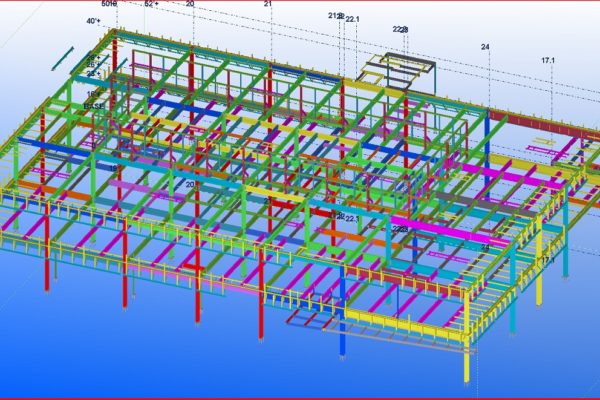Image resolution: width=600 pixels, height=400 pixels.
Task: Click the 17.1 grid line label
Action: click(548, 61)
